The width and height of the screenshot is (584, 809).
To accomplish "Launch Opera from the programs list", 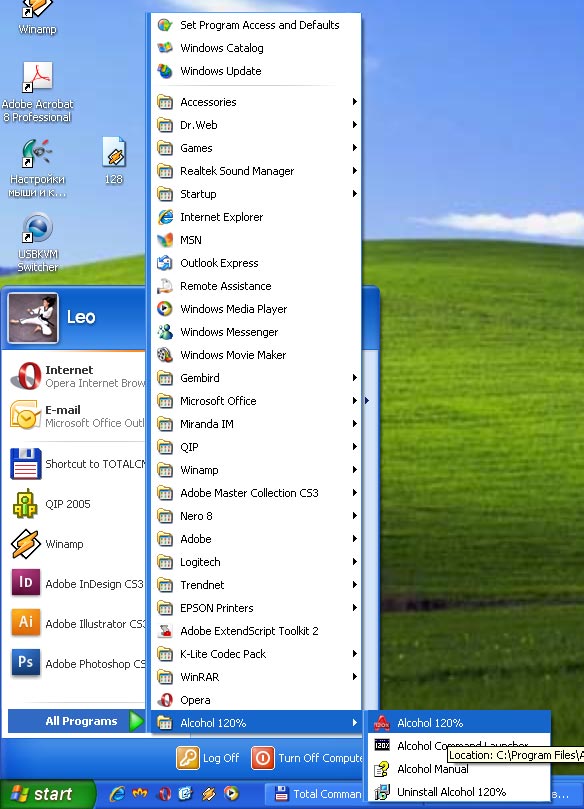I will 256,700.
